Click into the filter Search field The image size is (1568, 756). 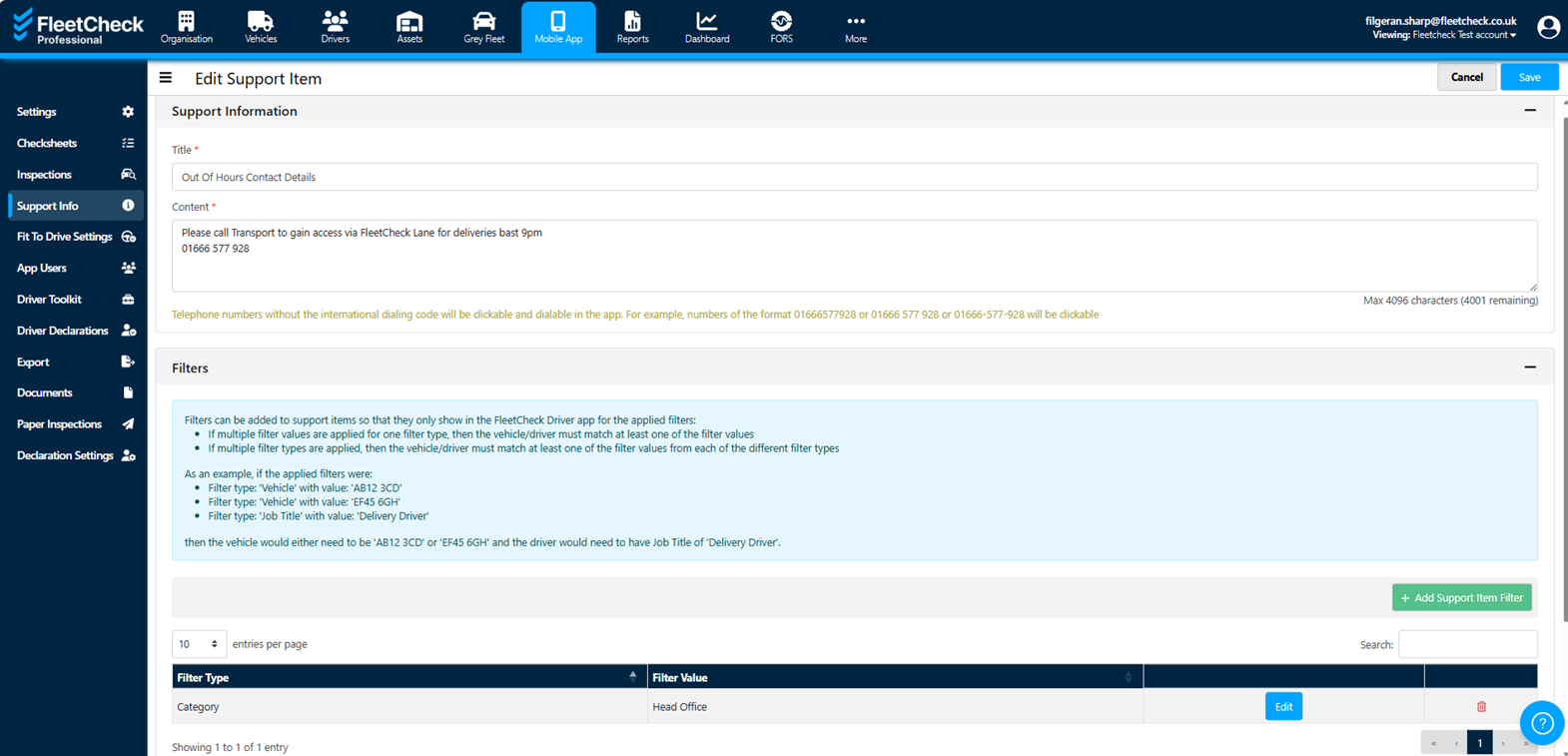[x=1467, y=644]
